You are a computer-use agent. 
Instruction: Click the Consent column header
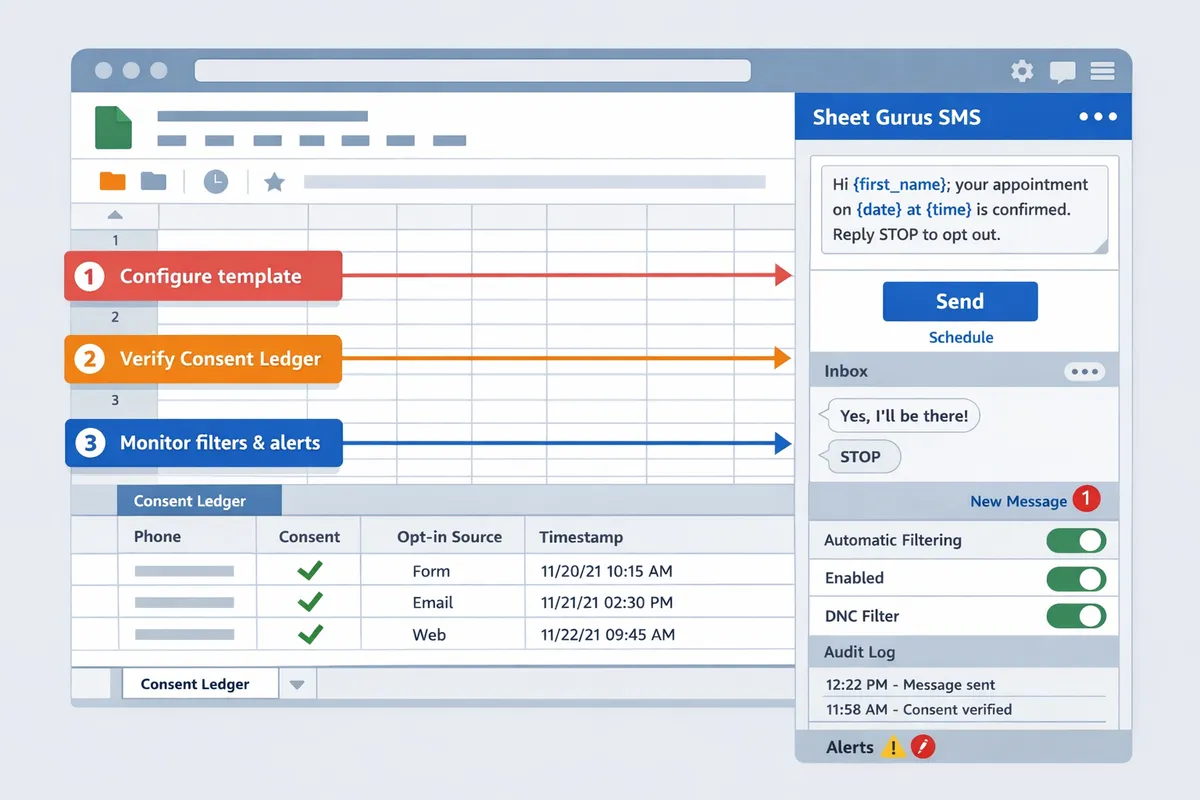pos(309,537)
